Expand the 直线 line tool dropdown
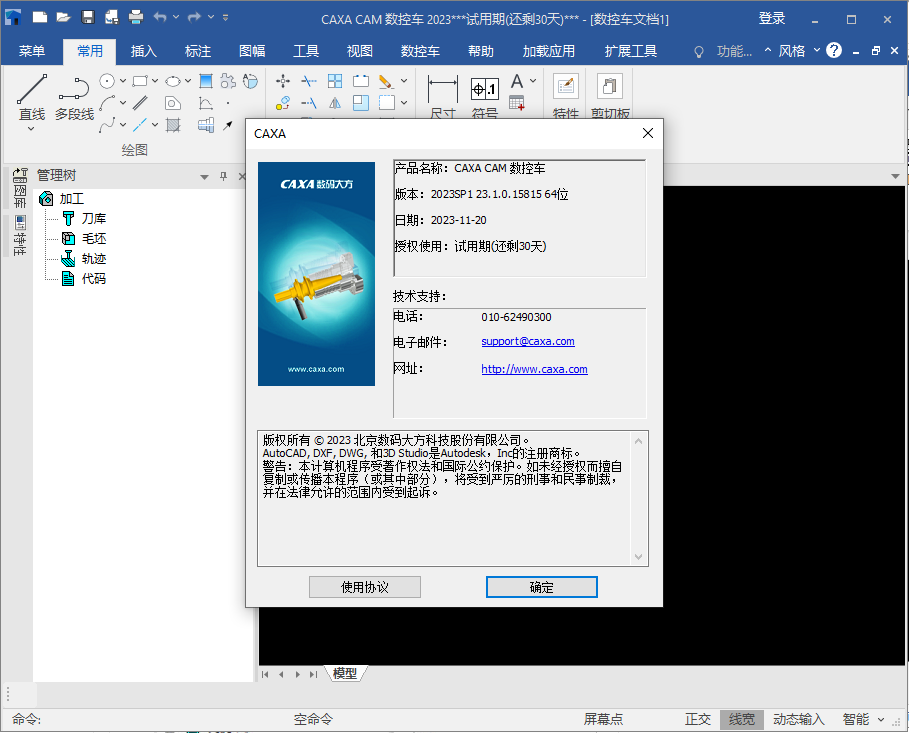 31,129
